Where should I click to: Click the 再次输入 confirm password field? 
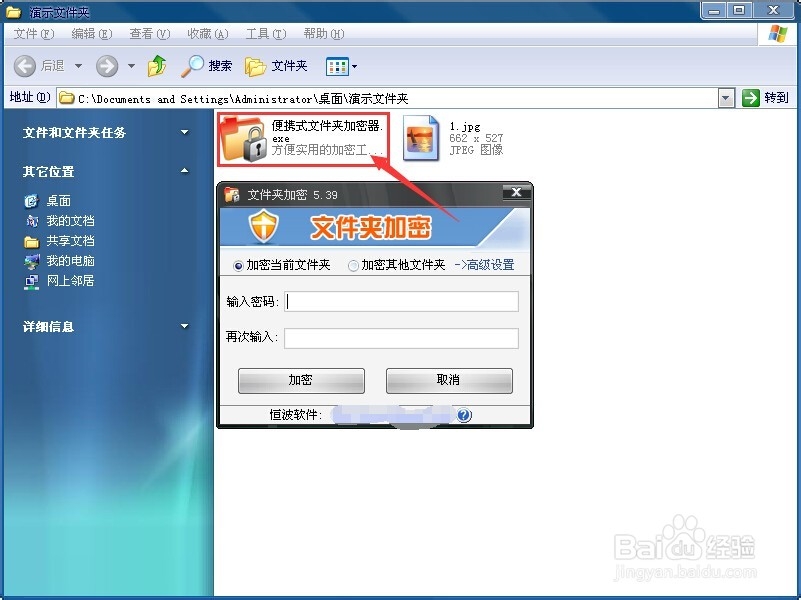(402, 338)
